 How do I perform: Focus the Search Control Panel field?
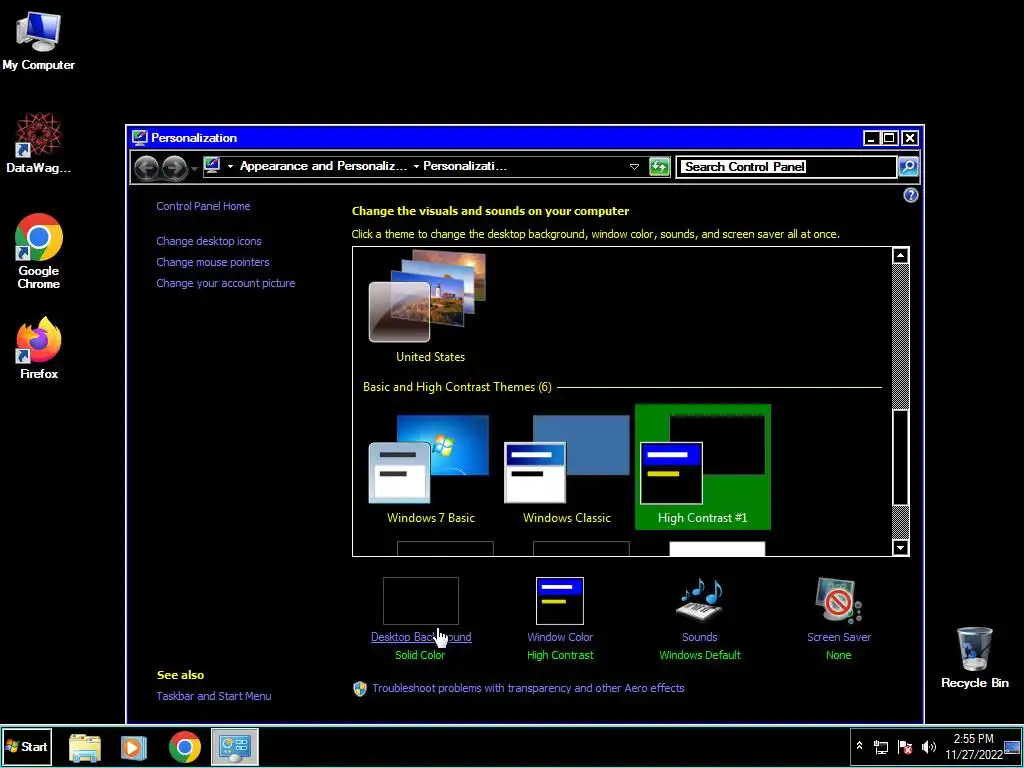pyautogui.click(x=786, y=167)
